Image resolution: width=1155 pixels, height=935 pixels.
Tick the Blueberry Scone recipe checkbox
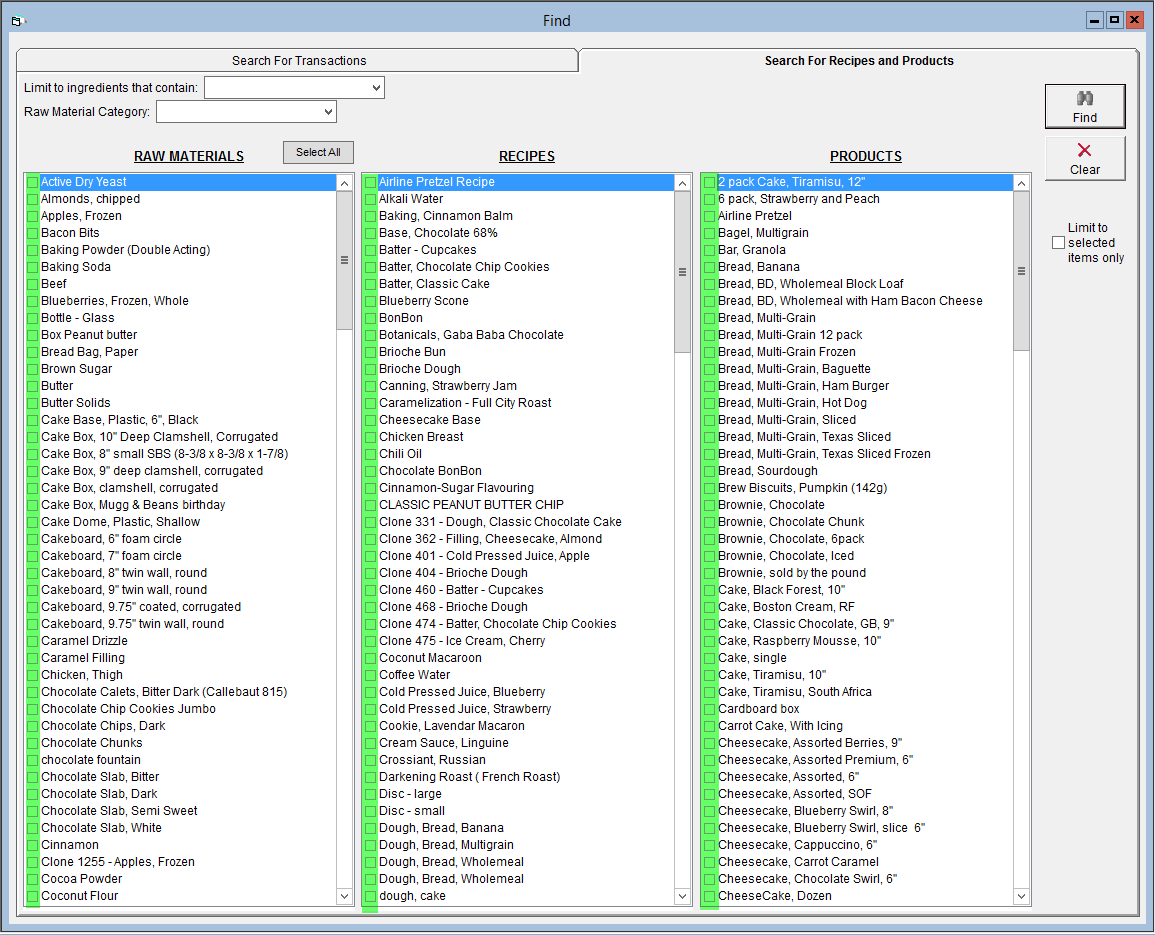pyautogui.click(x=370, y=301)
